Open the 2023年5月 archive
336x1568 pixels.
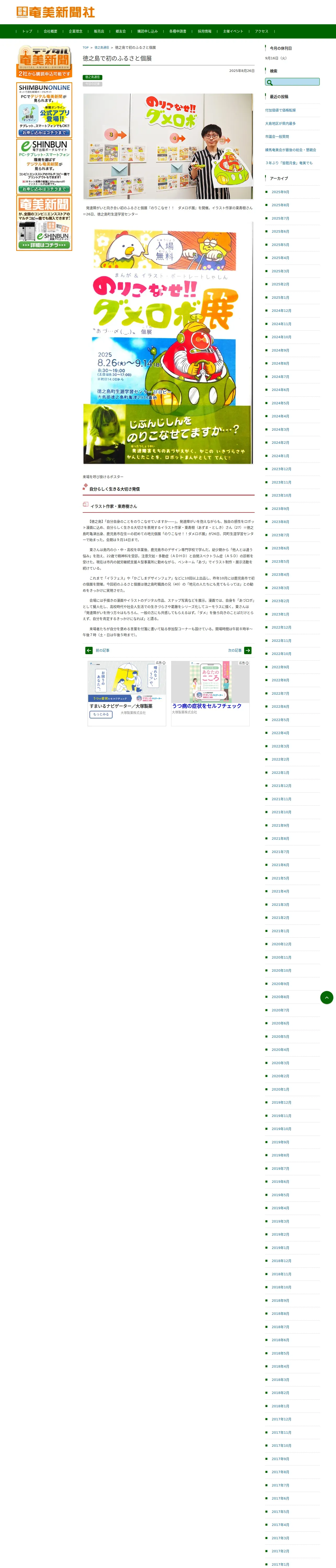281,562
